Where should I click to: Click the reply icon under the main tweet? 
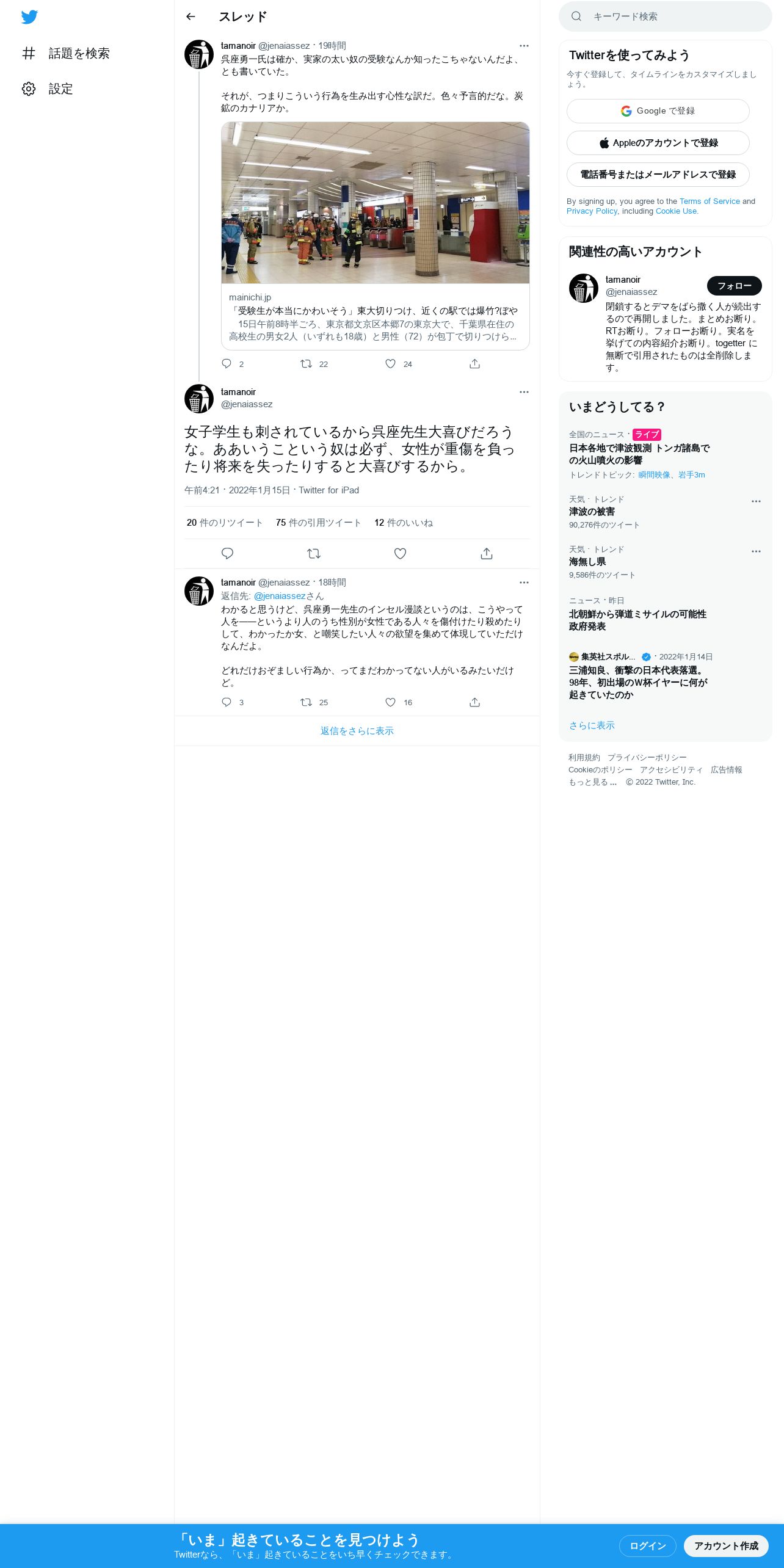[x=227, y=553]
